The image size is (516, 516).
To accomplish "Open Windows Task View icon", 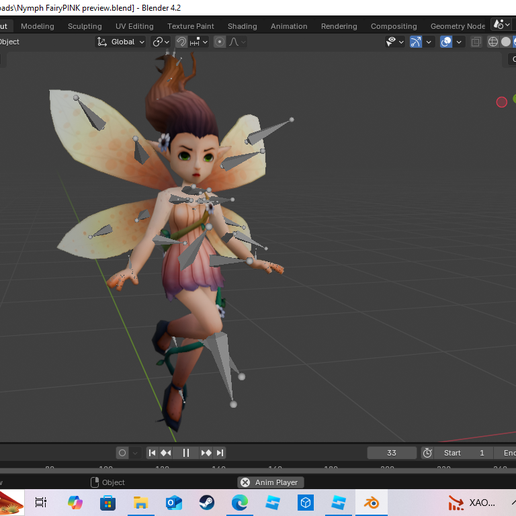I will (x=41, y=503).
